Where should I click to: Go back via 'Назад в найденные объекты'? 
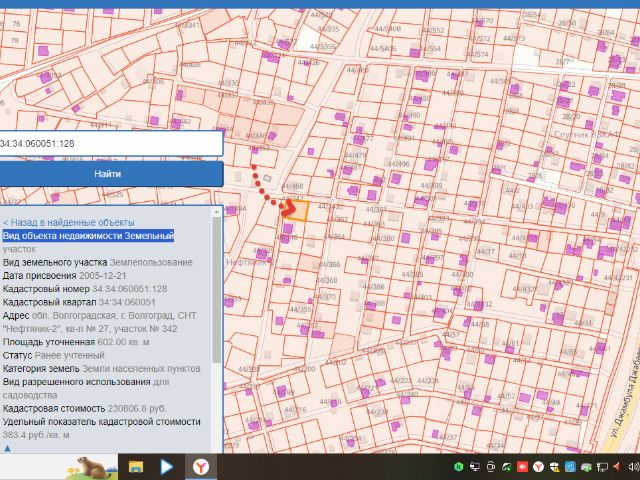[68, 222]
